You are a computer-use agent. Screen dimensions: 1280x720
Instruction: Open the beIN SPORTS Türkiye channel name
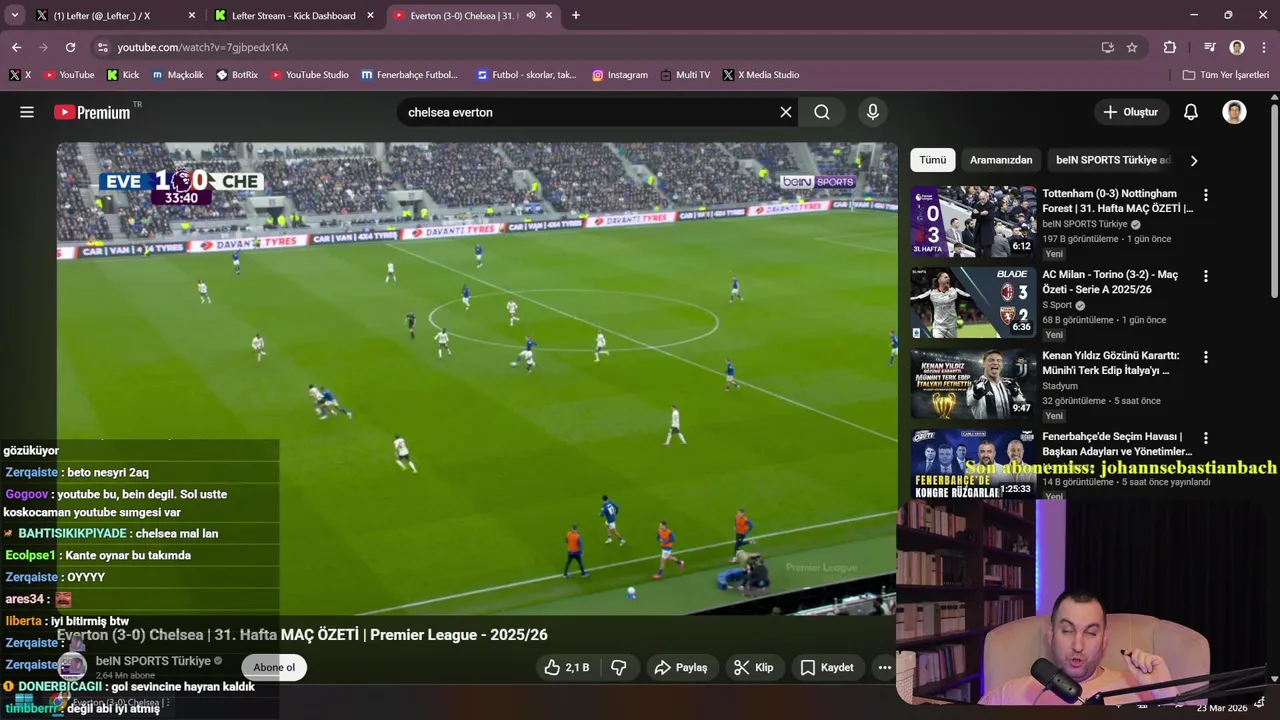tap(153, 661)
